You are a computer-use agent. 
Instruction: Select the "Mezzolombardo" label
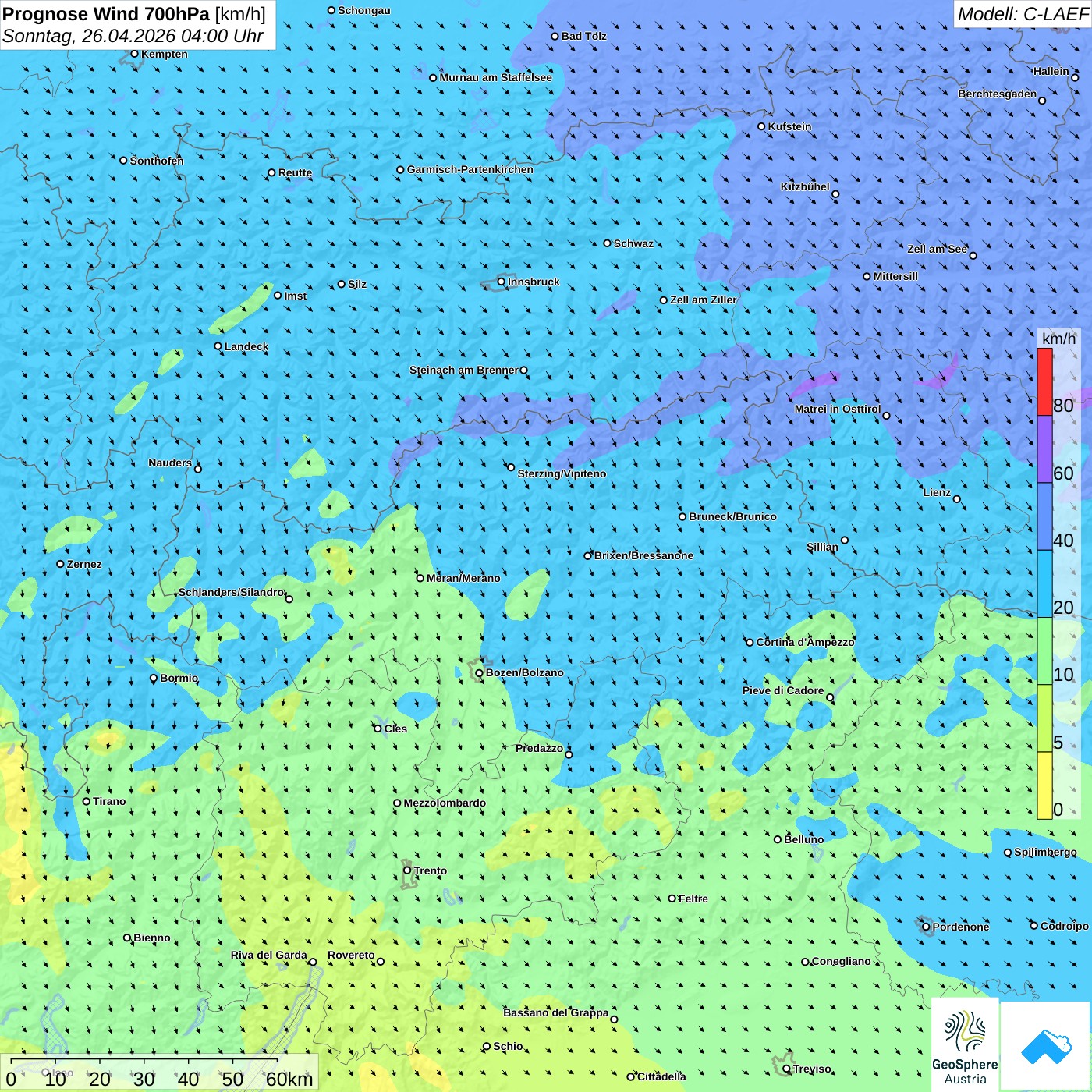pos(445,803)
